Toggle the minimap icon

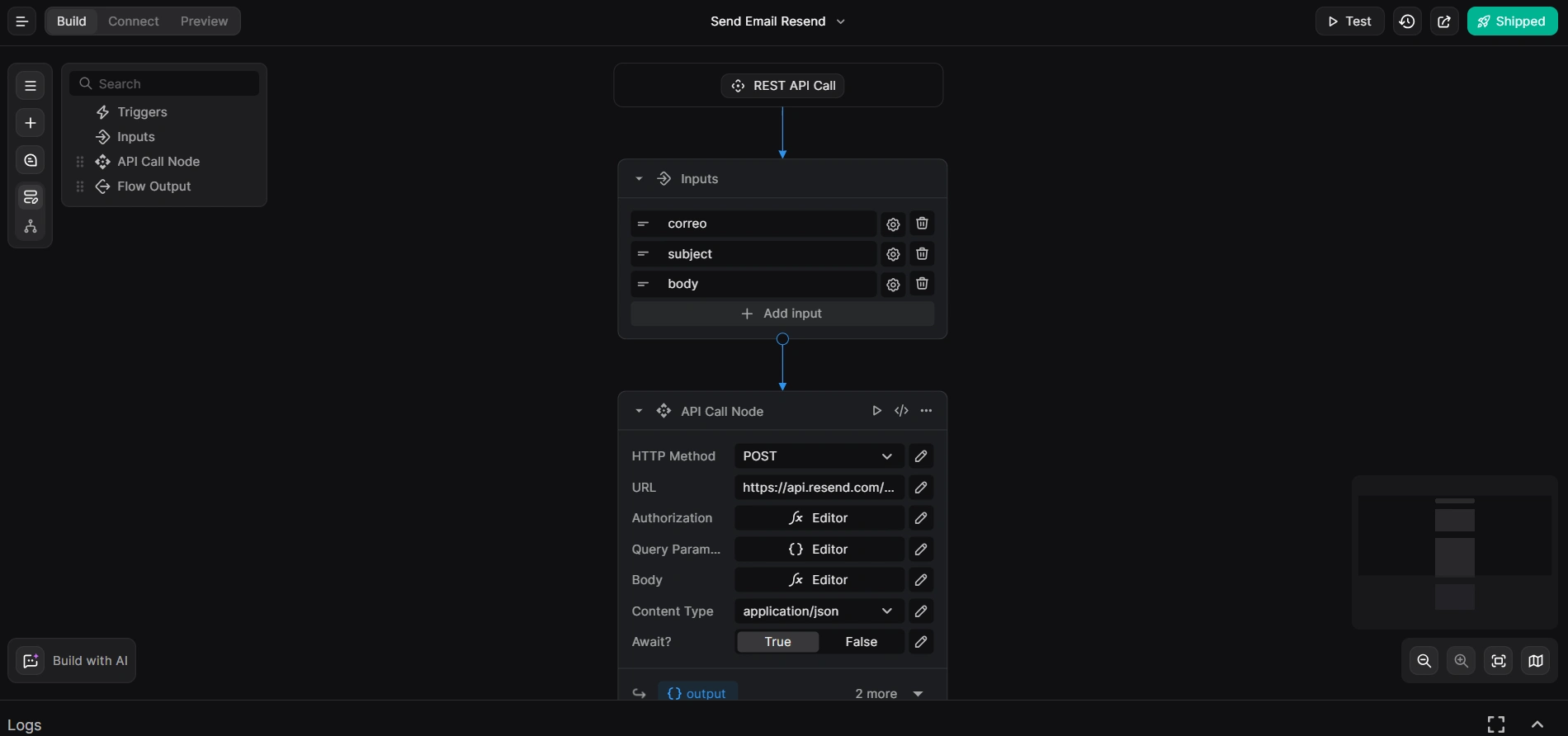tap(1535, 661)
